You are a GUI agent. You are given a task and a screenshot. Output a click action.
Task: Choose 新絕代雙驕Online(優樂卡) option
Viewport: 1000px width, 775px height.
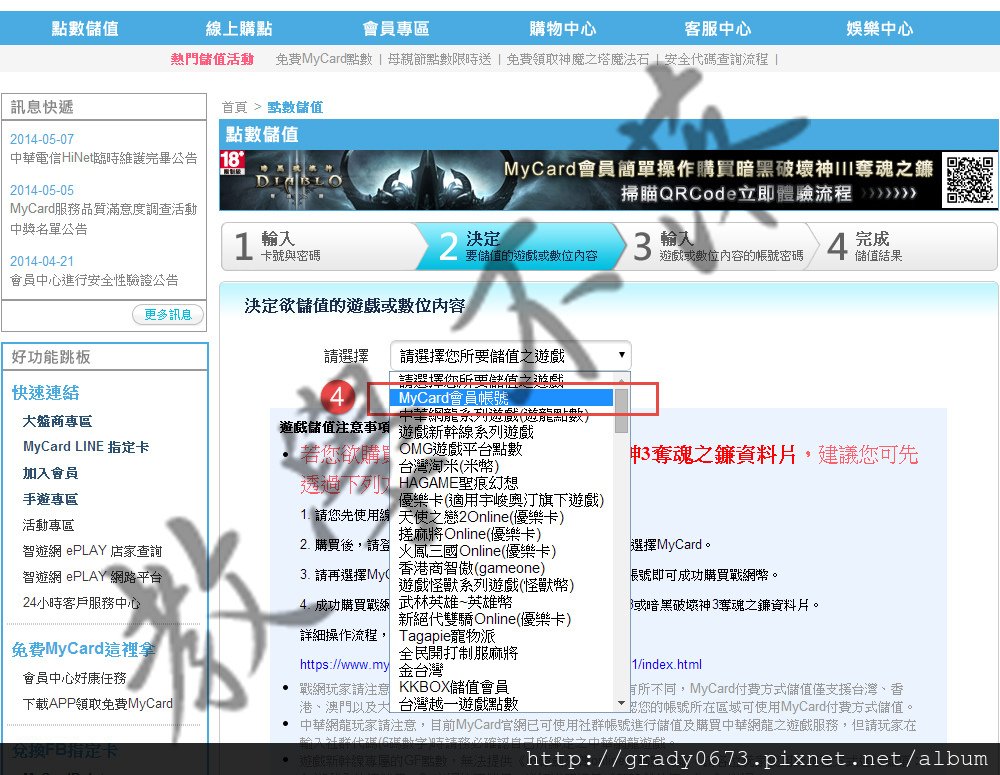click(x=502, y=619)
